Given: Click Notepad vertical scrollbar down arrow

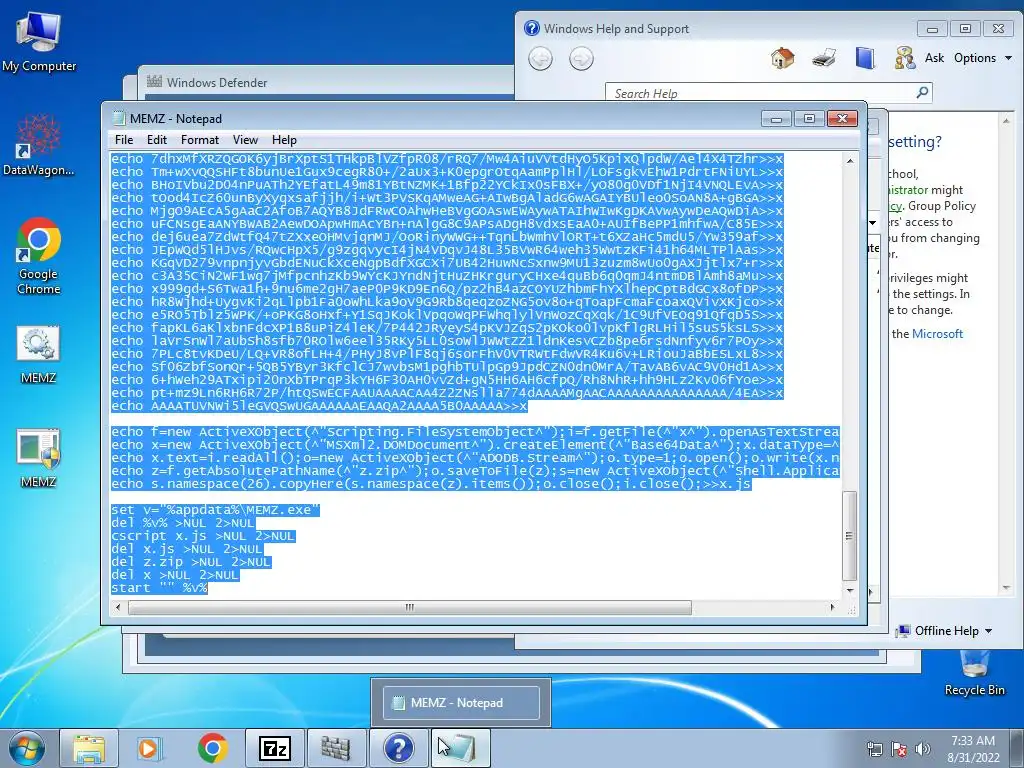Looking at the screenshot, I should (850, 590).
